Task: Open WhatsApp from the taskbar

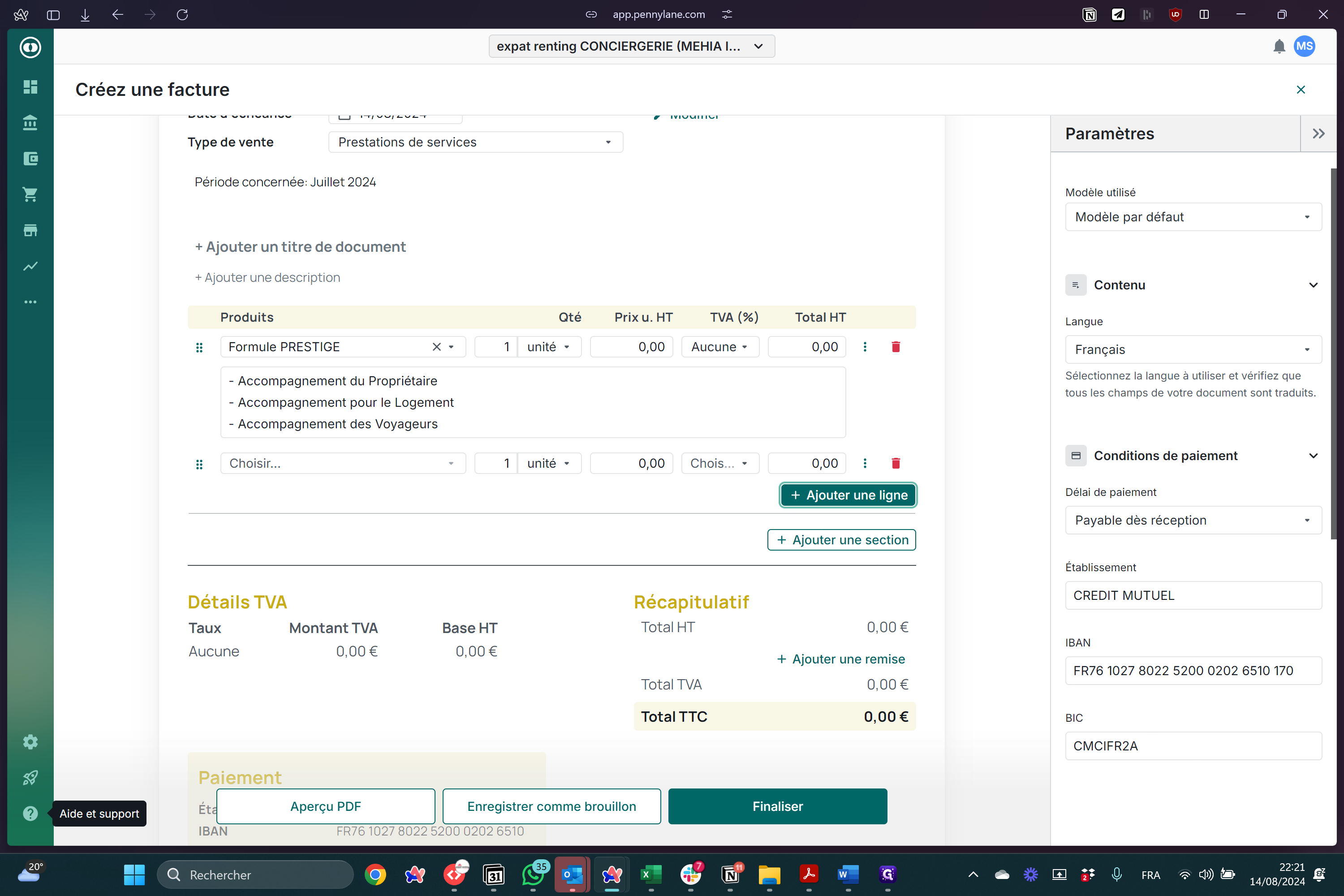Action: click(533, 875)
